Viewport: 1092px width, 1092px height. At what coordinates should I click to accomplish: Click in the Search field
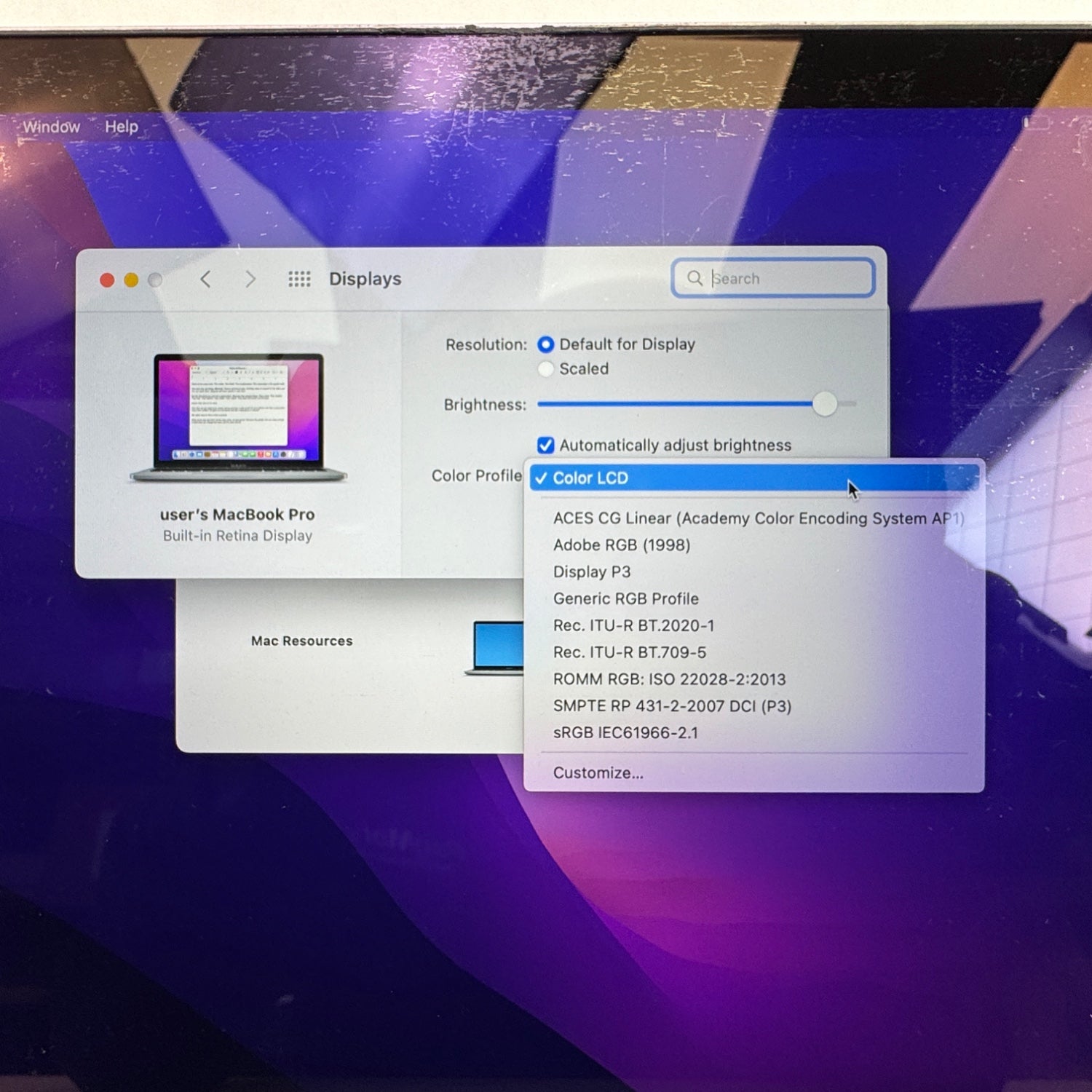[773, 278]
